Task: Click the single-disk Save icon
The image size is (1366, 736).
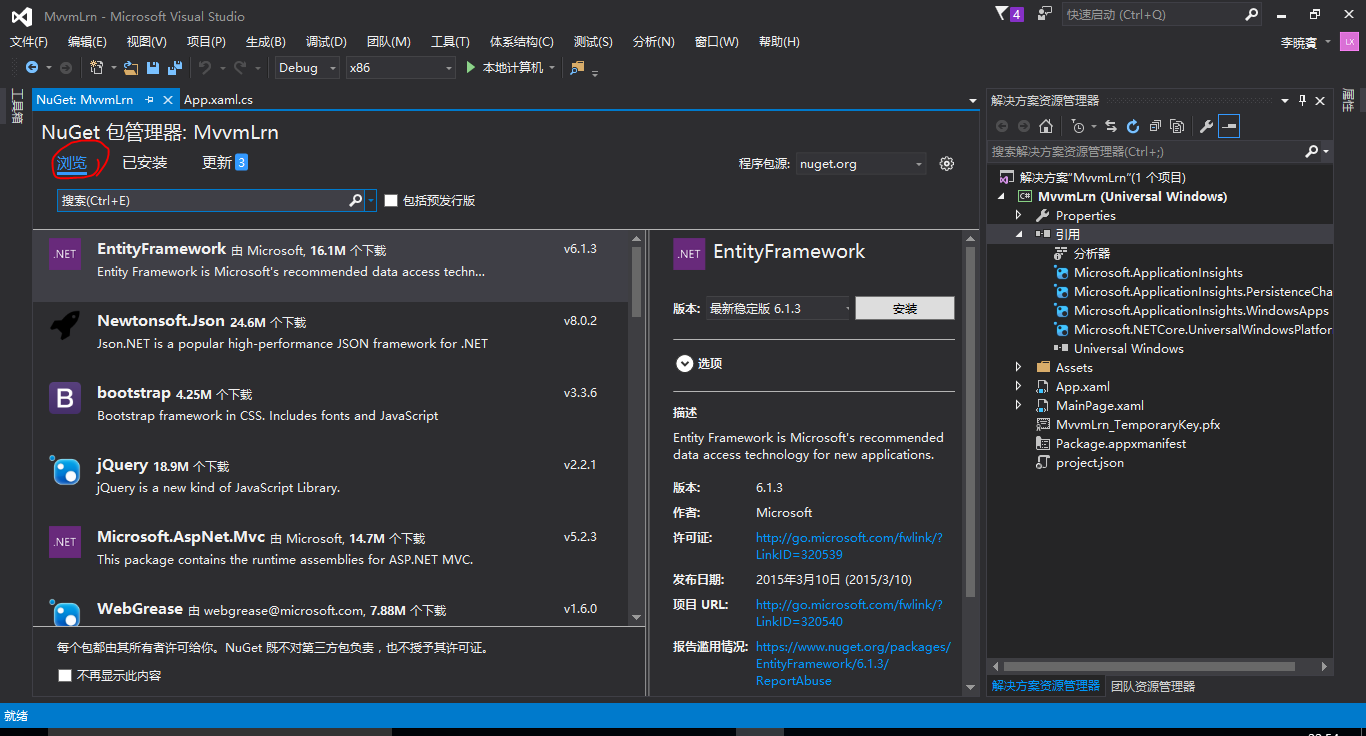Action: (x=153, y=67)
